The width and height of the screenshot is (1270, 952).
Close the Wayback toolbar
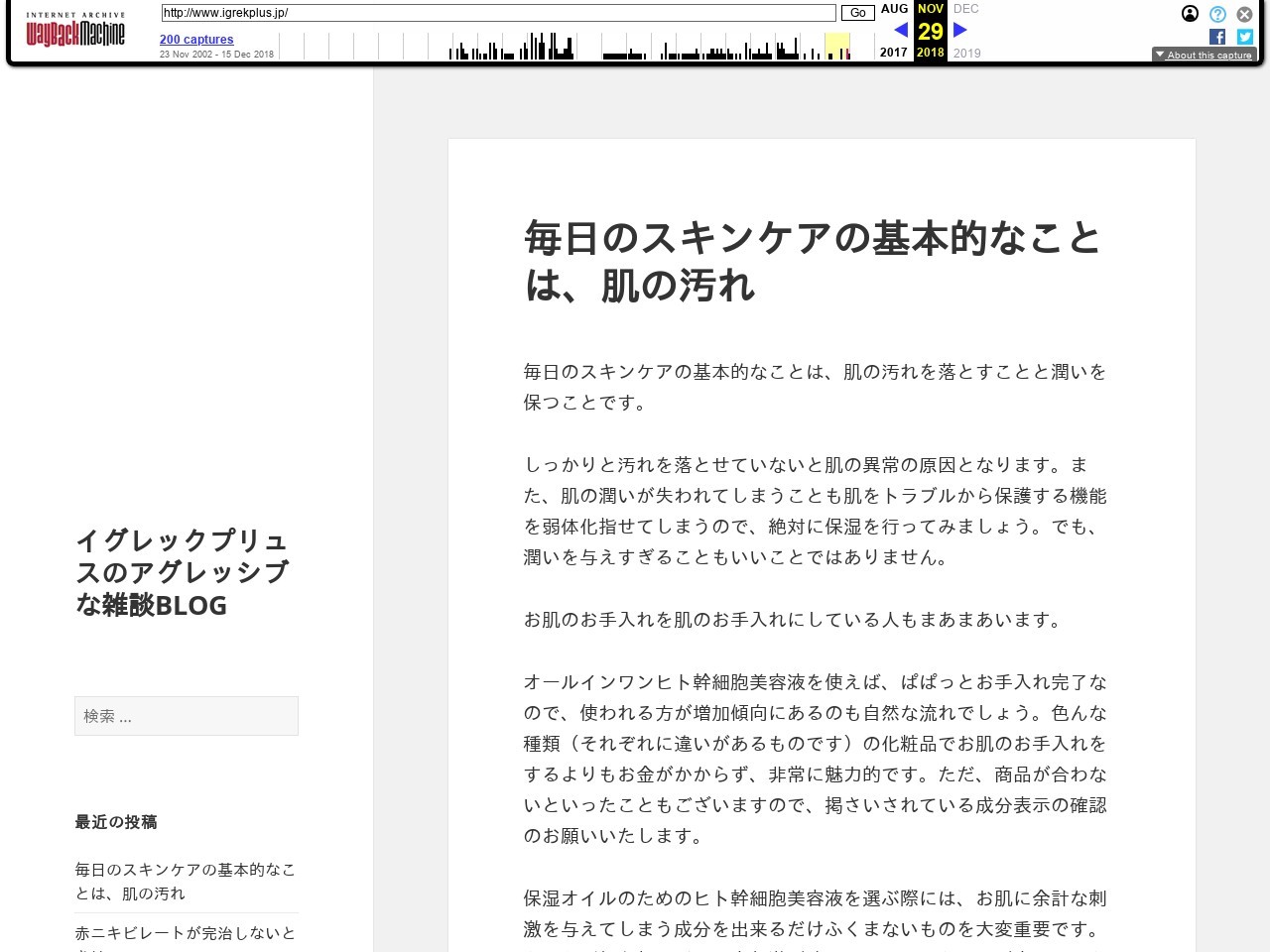(1244, 14)
